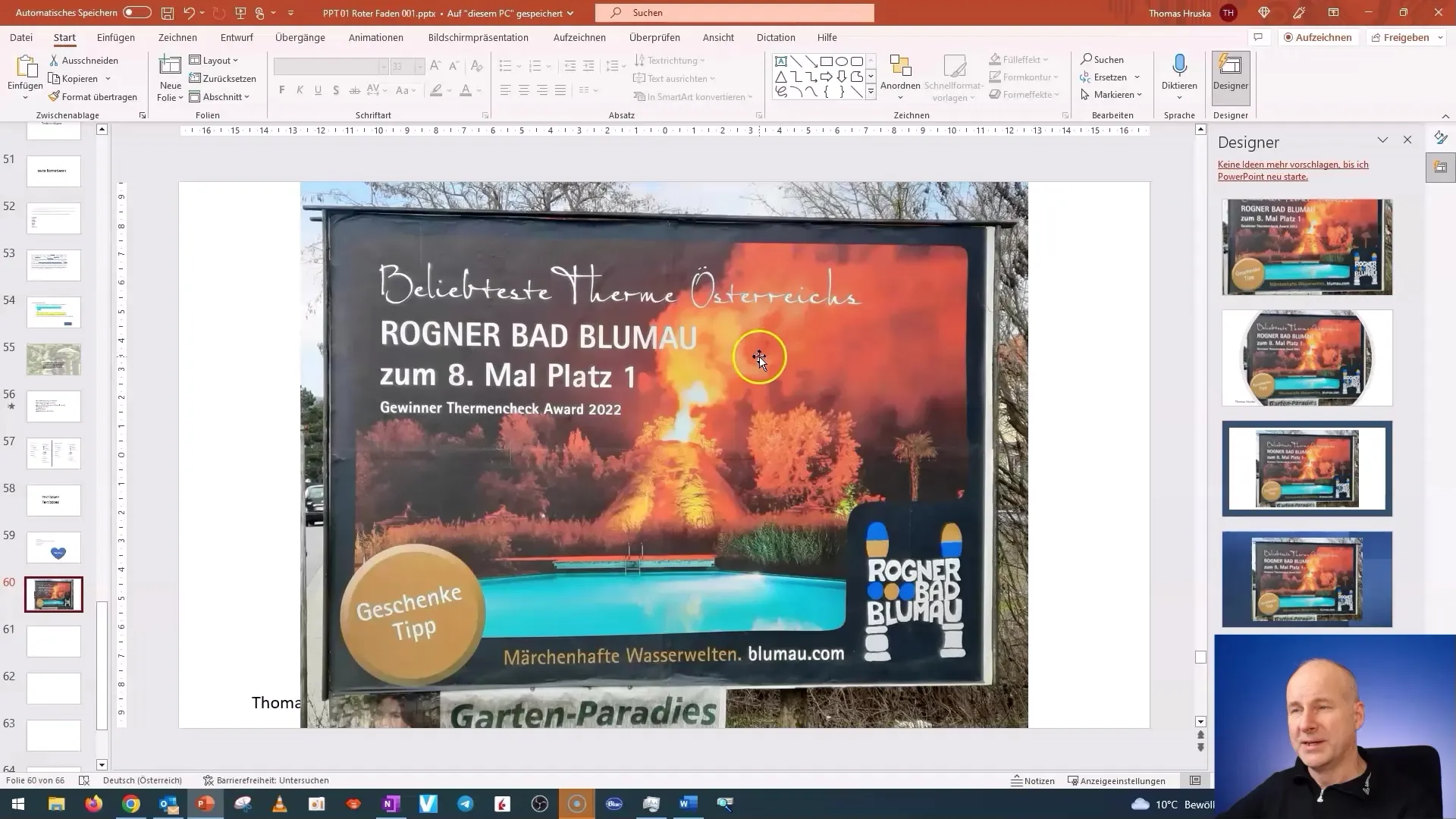Click the increase font size icon
Image resolution: width=1456 pixels, height=819 pixels.
[435, 66]
